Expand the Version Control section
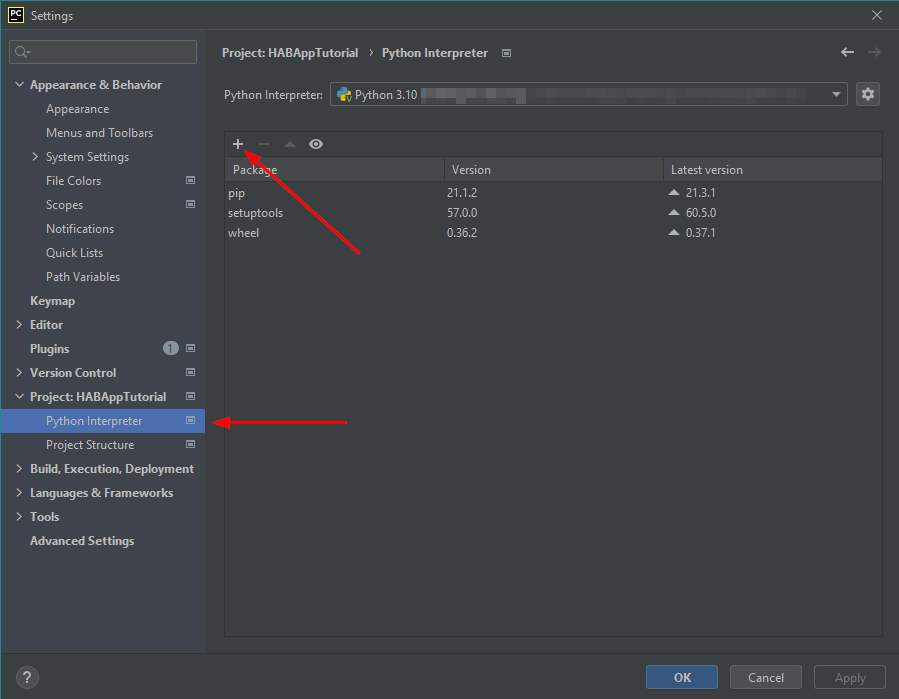The width and height of the screenshot is (899, 699). click(19, 373)
